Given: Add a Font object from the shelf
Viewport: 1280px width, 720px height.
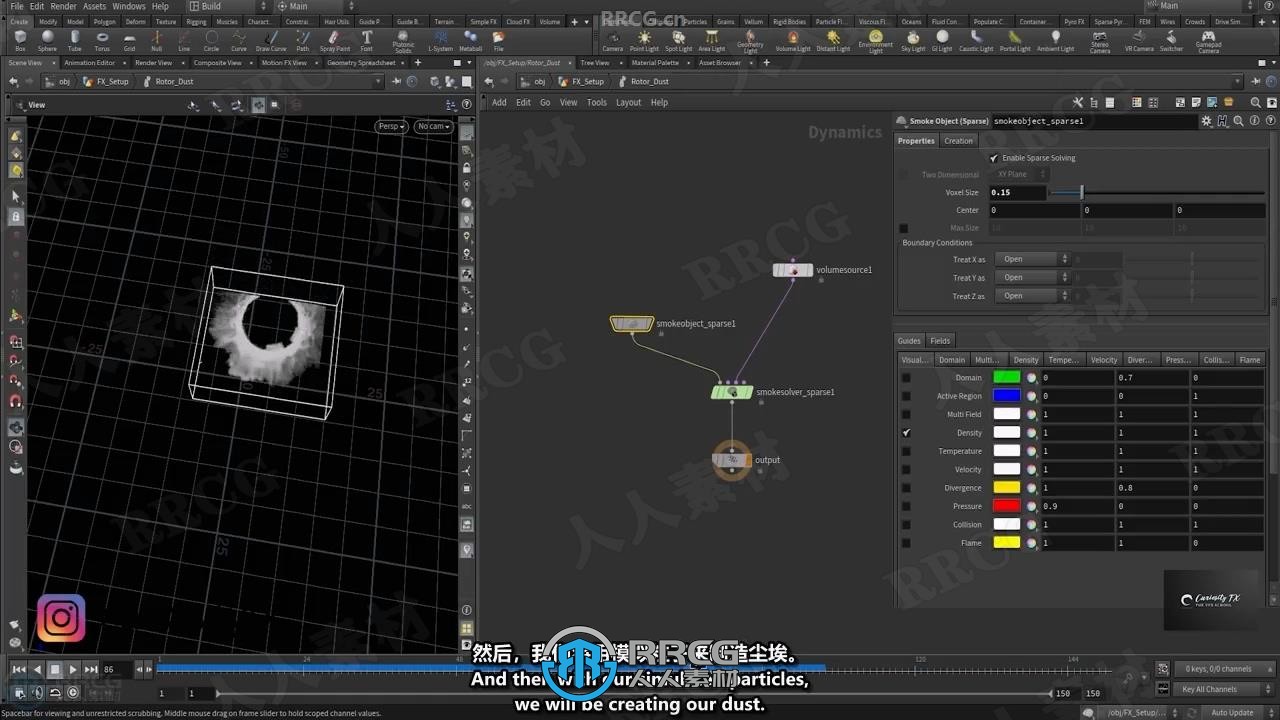Looking at the screenshot, I should coord(367,41).
